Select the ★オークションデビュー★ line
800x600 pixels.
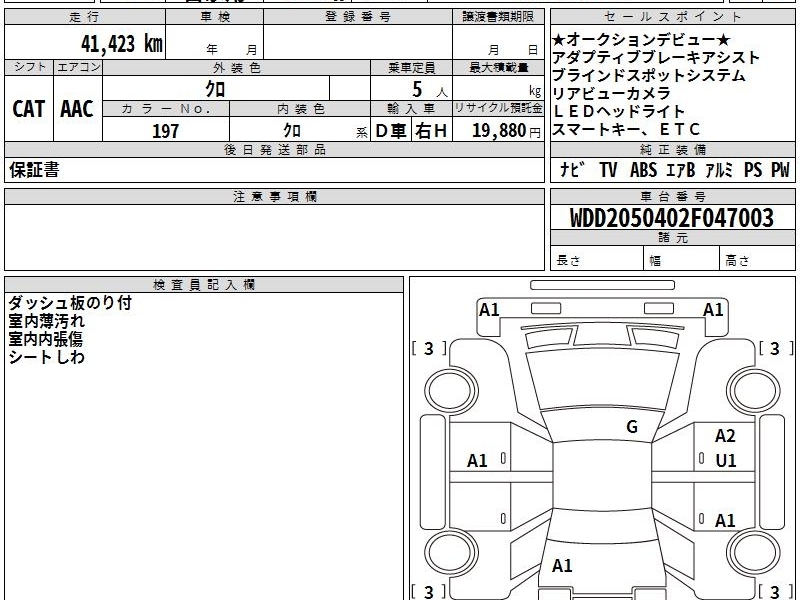point(641,39)
